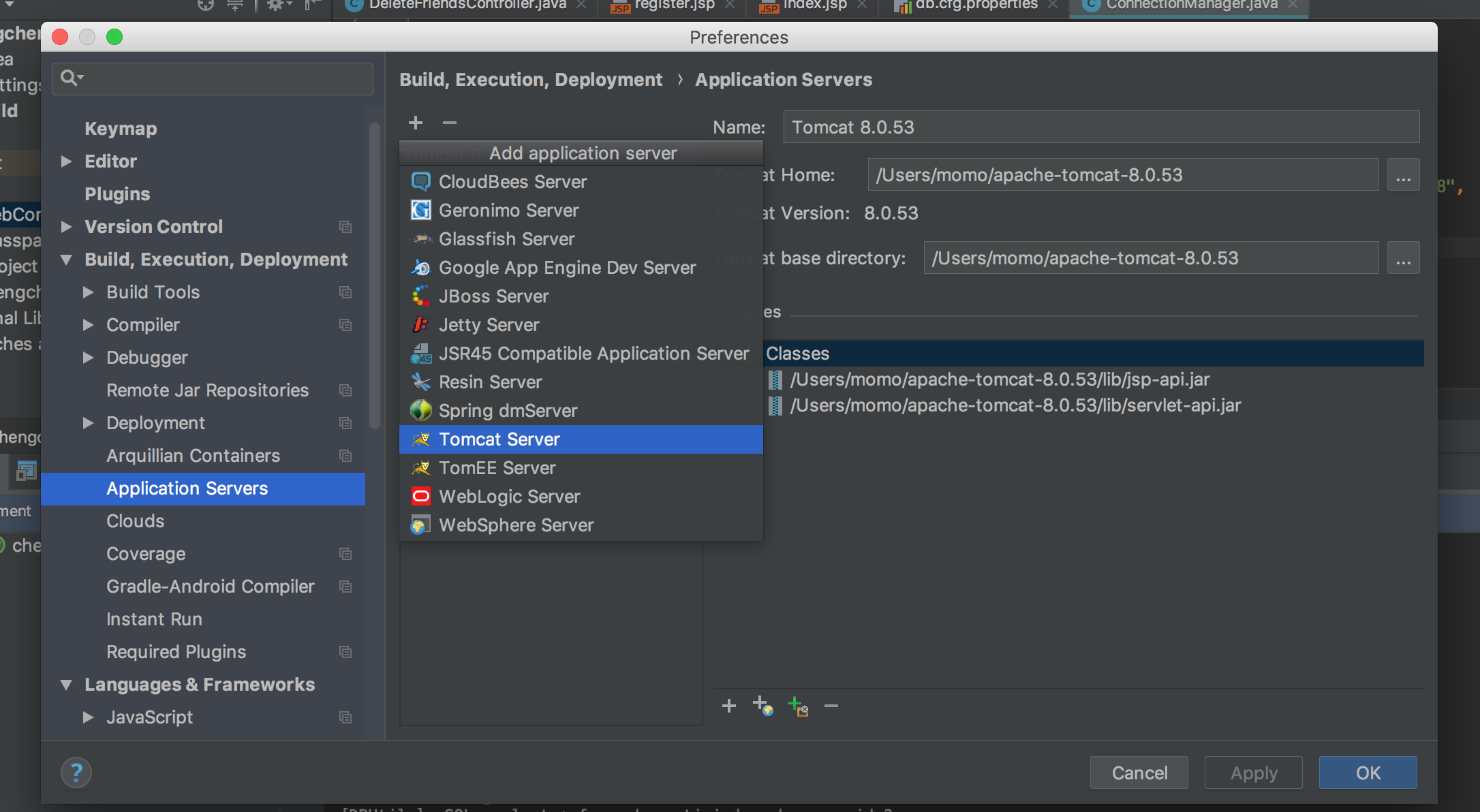
Task: Collapse Build, Execution, Deployment section
Action: pos(66,260)
